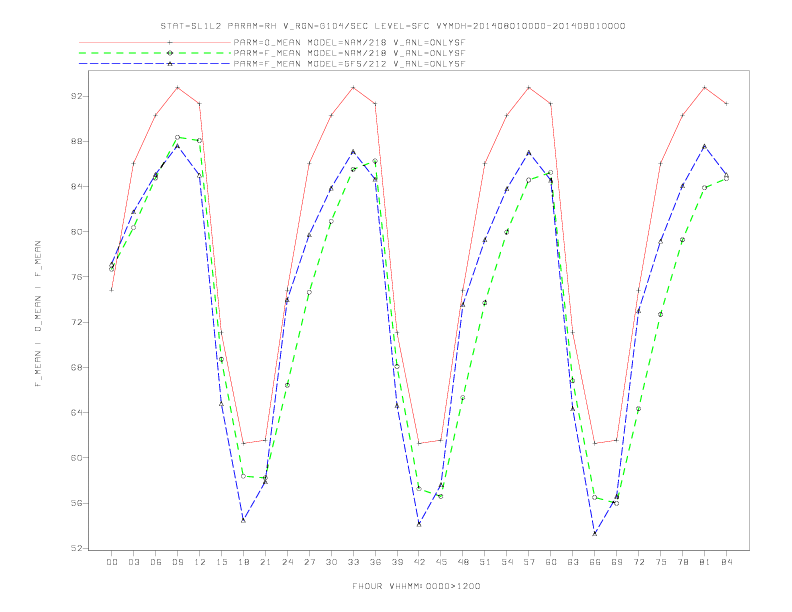
Task: Click the red legend entry PARM=O_MEAN MODEL=NAM/218
Action: [349, 42]
